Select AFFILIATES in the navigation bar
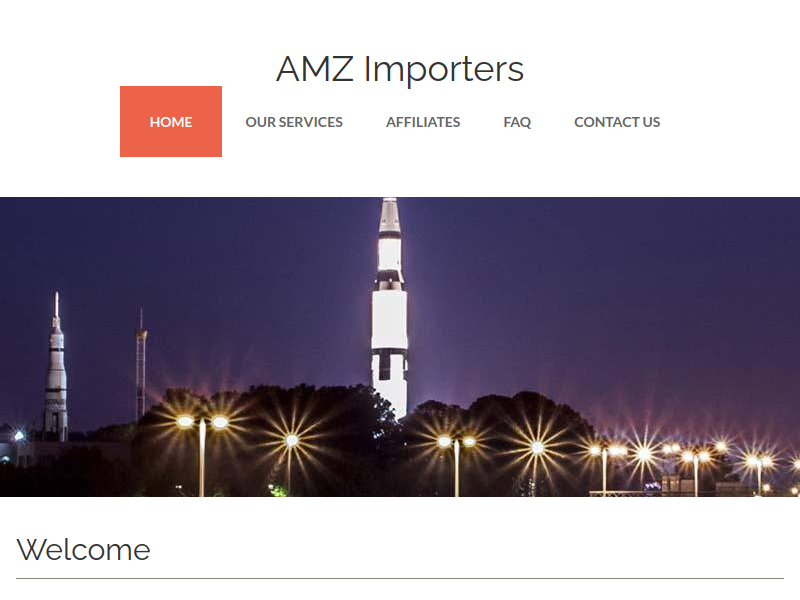Viewport: 800px width, 600px height. point(423,122)
